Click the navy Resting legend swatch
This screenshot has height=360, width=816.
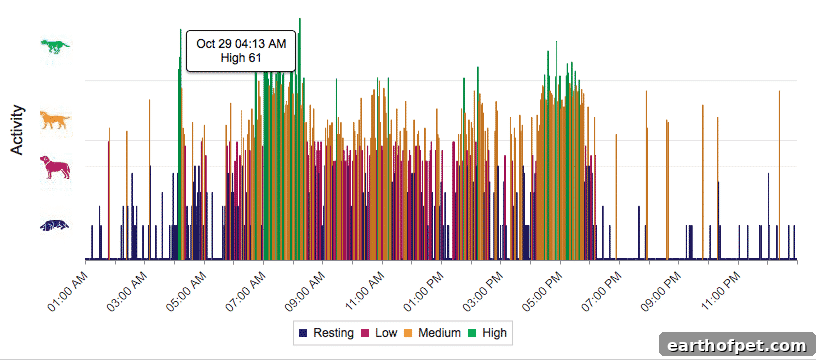tap(303, 333)
